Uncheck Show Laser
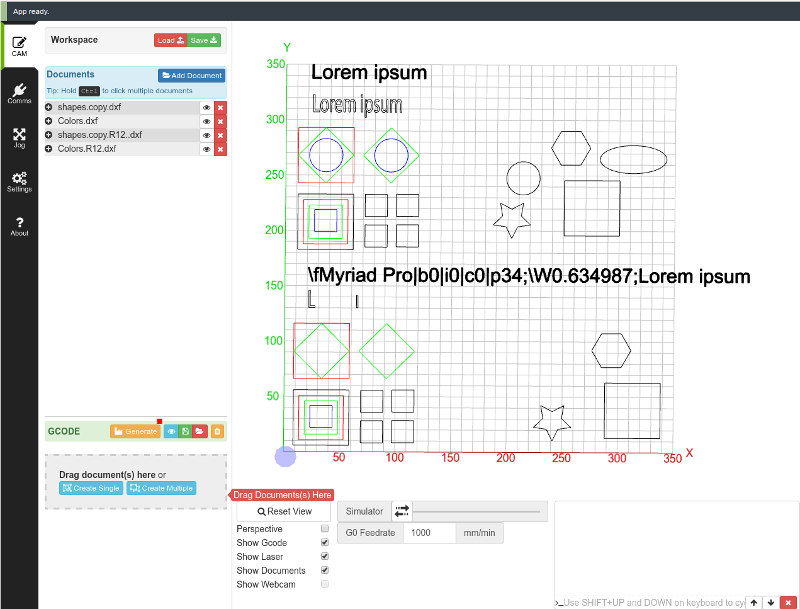 click(x=325, y=556)
